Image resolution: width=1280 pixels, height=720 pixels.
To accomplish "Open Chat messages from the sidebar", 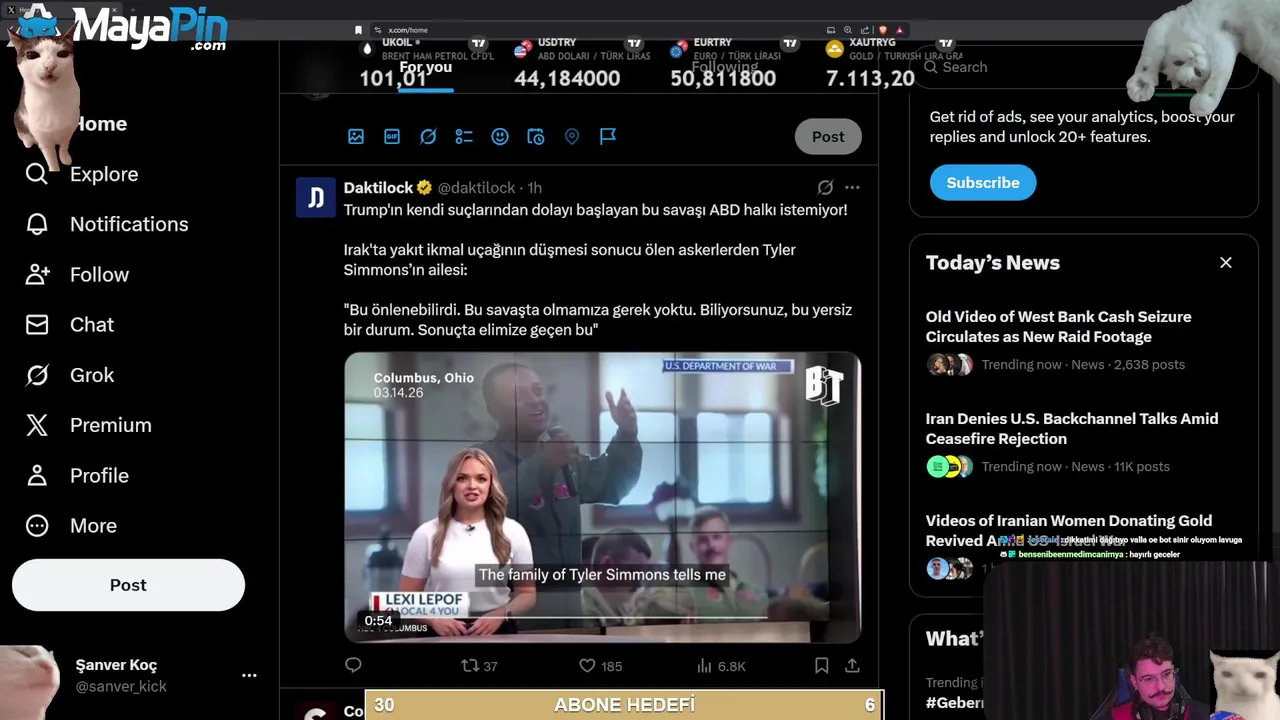I will pyautogui.click(x=69, y=325).
